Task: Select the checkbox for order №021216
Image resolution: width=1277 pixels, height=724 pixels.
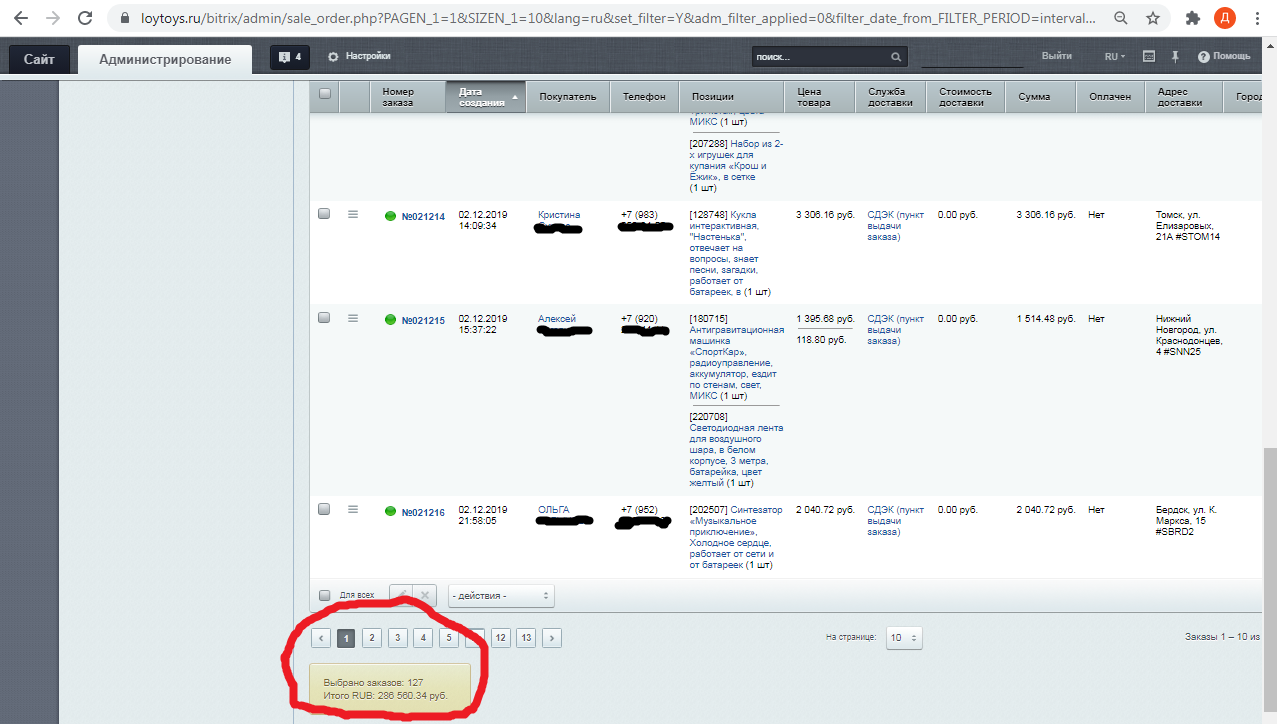Action: (324, 510)
